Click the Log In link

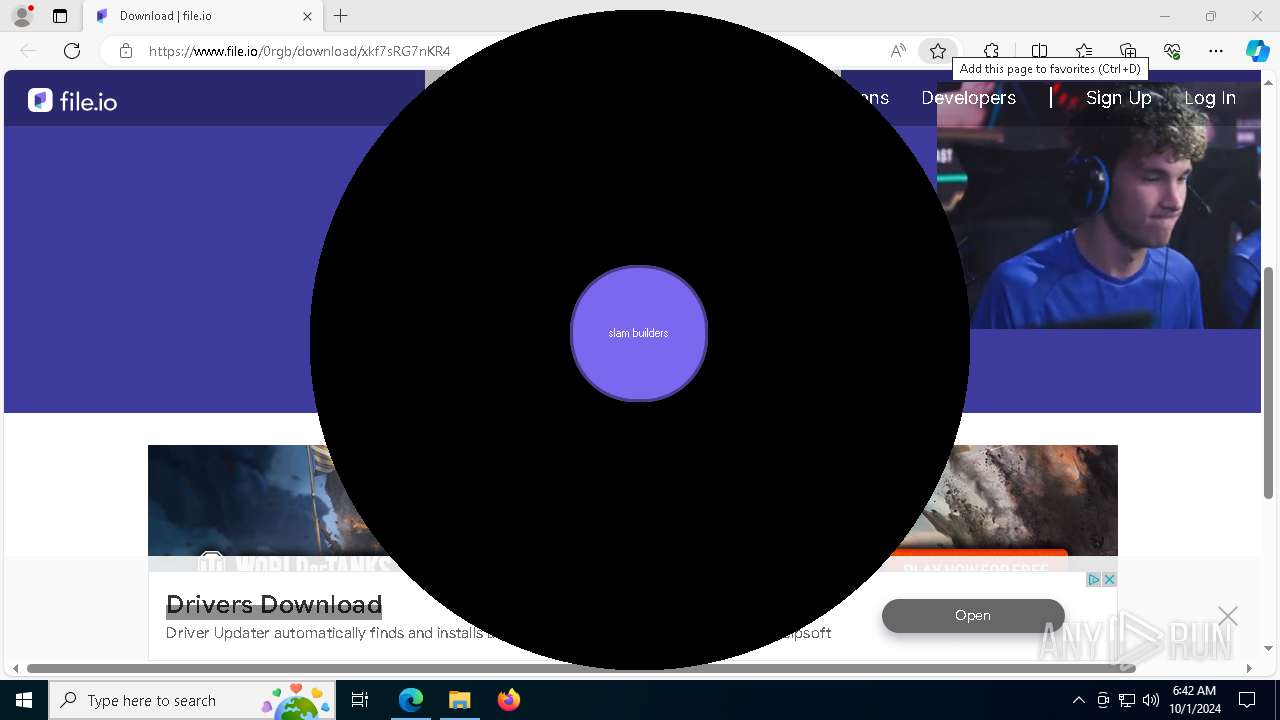coord(1210,97)
